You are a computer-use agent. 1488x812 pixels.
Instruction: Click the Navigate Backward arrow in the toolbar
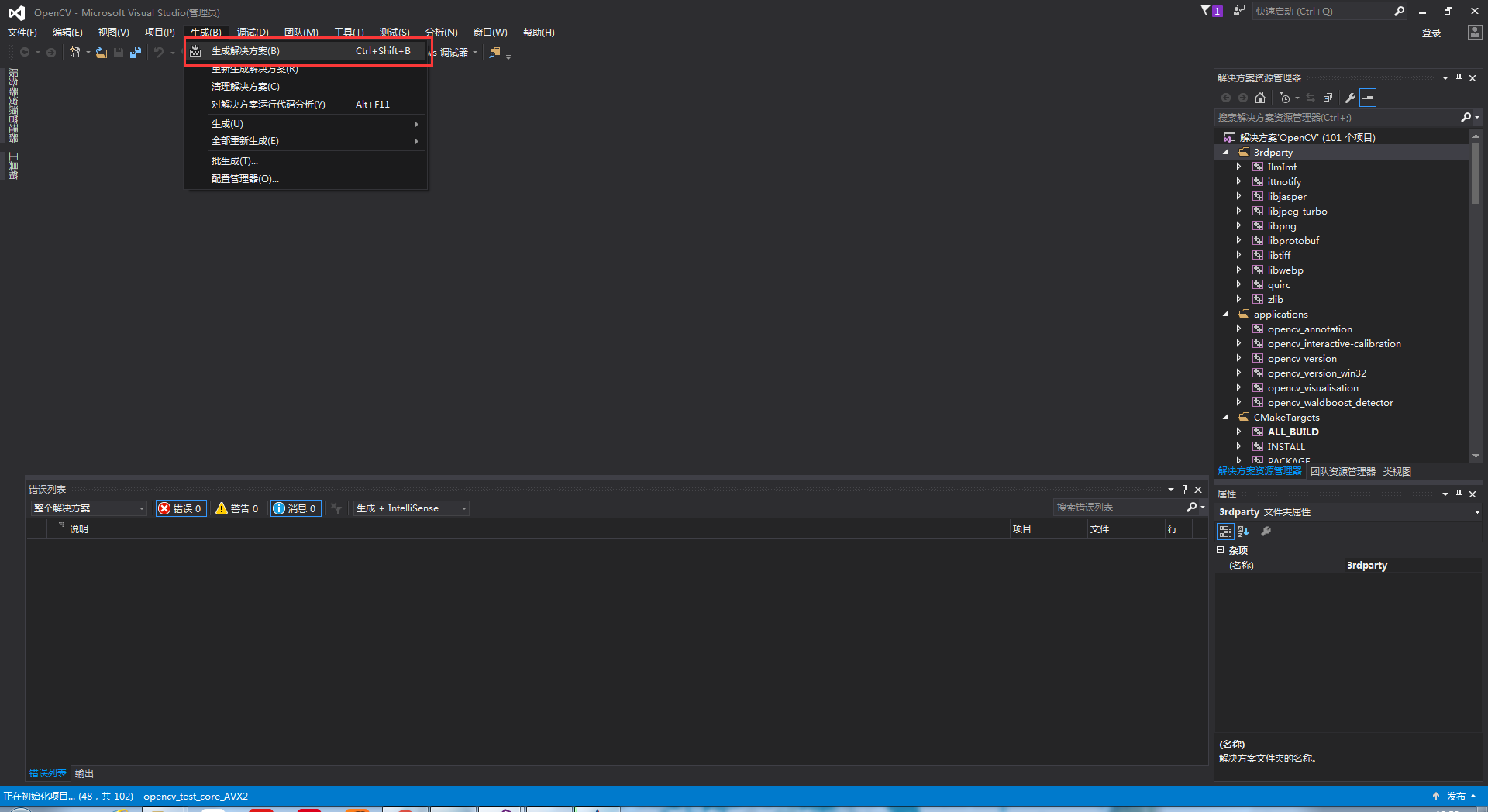24,52
